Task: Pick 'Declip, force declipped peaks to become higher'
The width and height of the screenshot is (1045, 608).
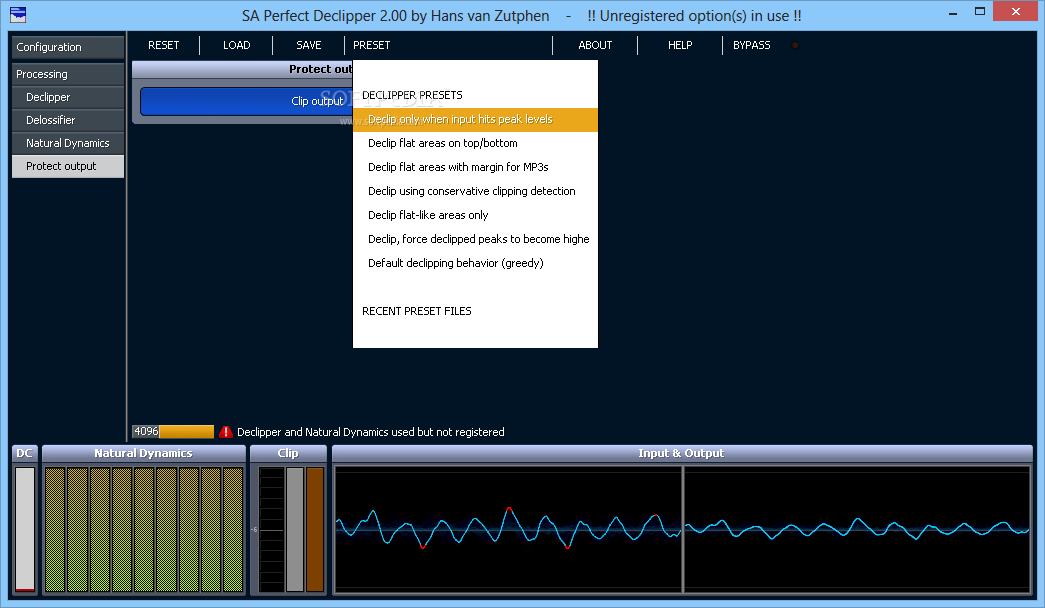Action: tap(475, 239)
